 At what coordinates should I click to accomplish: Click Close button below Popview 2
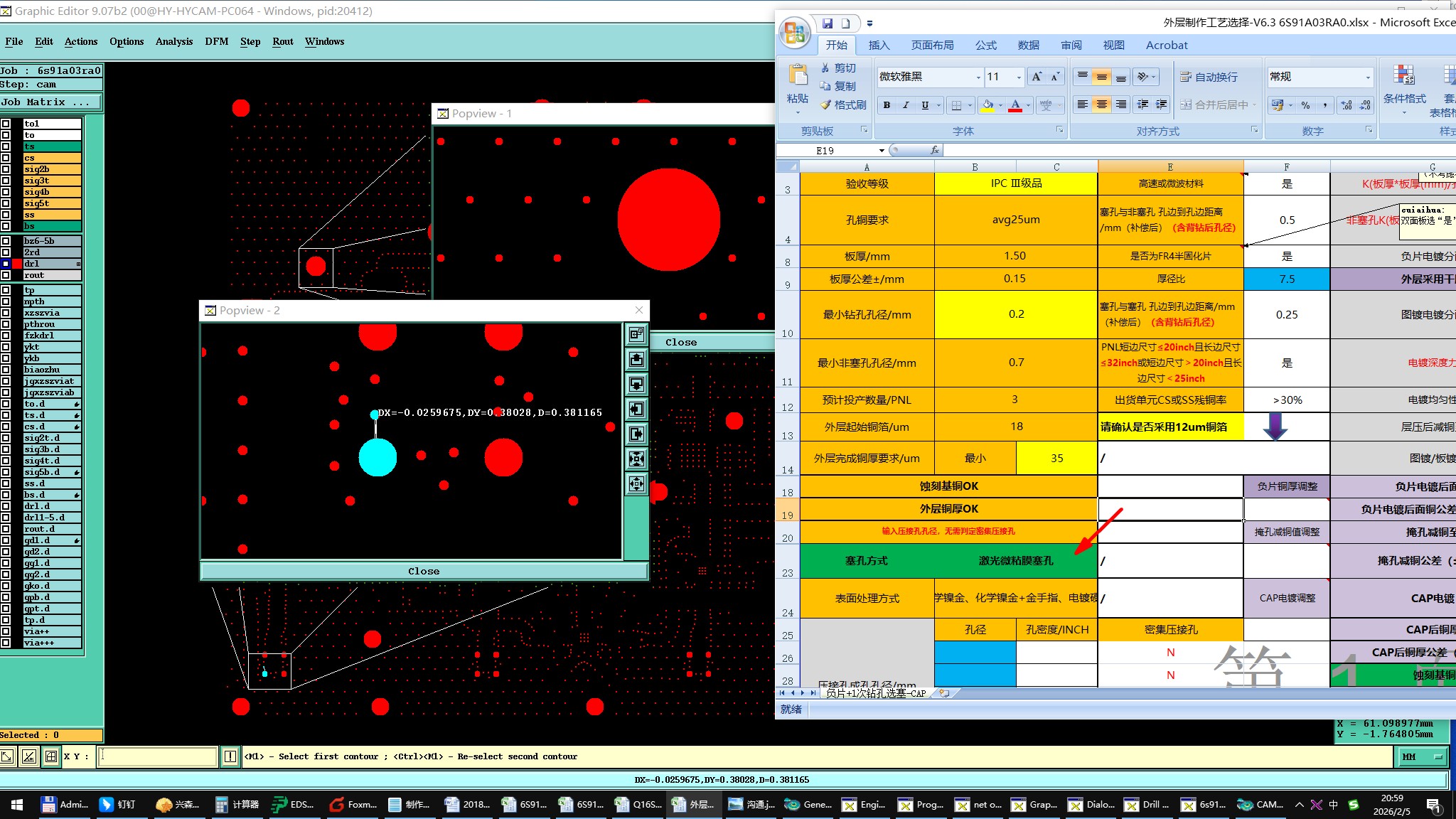(x=424, y=571)
